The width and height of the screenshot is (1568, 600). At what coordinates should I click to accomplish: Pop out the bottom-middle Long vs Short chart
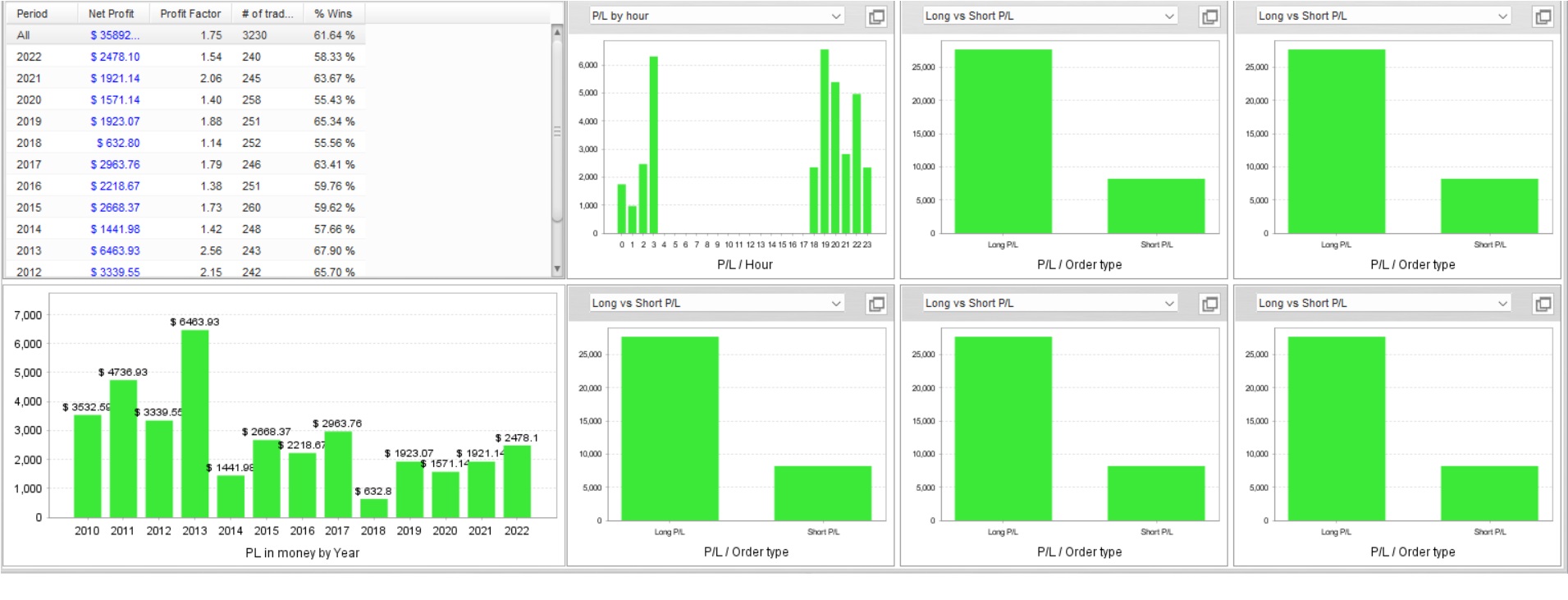click(x=1209, y=304)
